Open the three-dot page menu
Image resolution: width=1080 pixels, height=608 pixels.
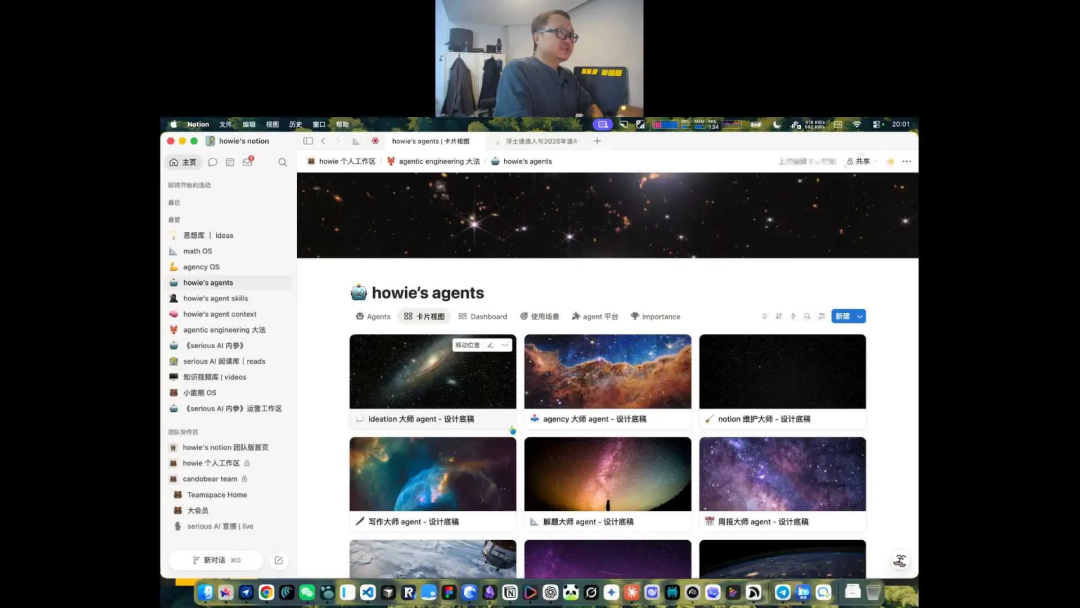click(x=906, y=162)
